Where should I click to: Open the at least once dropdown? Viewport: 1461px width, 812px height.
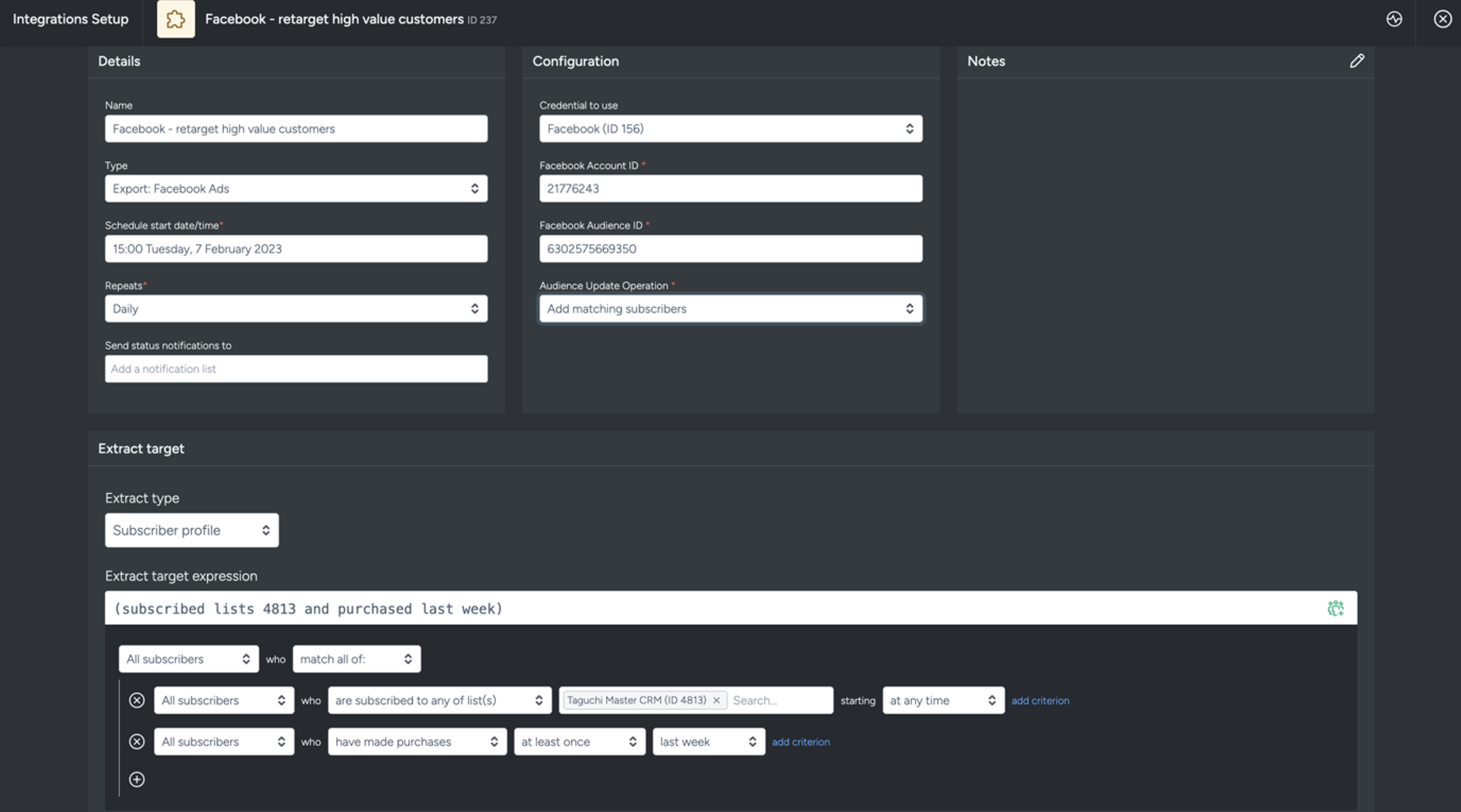coord(580,741)
